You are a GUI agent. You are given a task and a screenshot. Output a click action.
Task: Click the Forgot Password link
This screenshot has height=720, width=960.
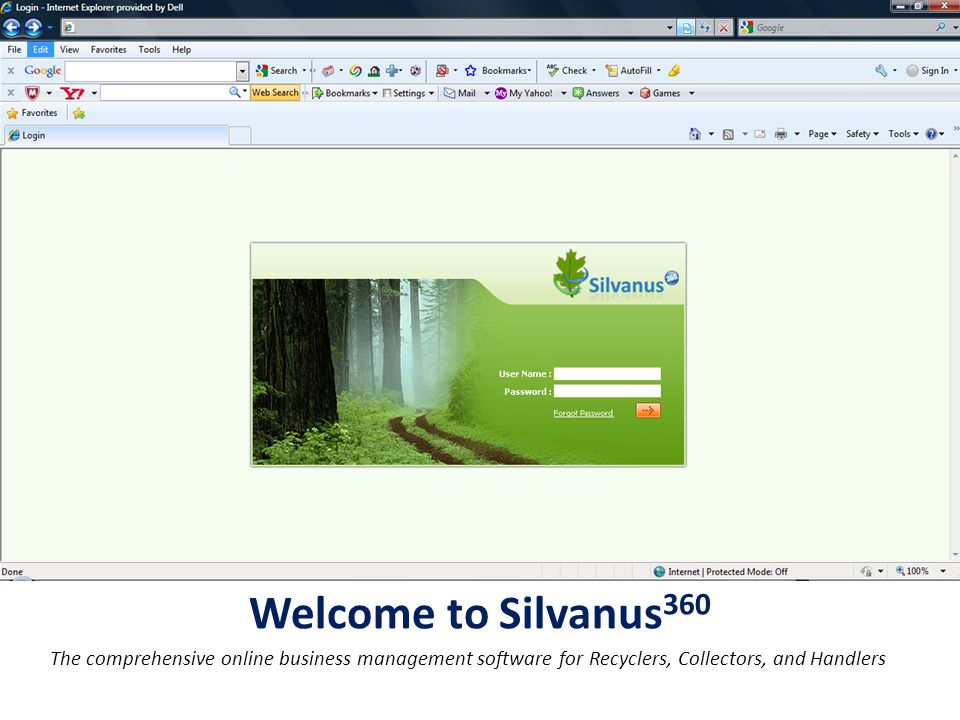pos(583,413)
